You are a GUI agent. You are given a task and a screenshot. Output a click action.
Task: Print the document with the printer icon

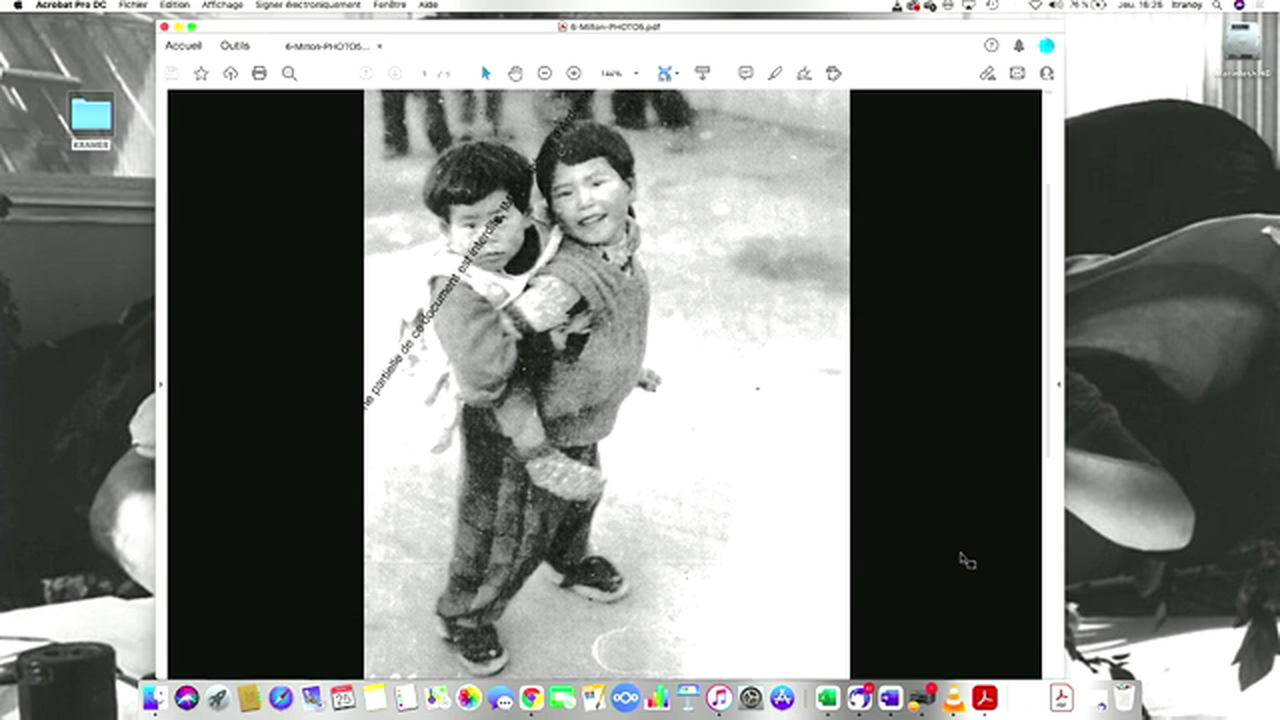click(259, 73)
